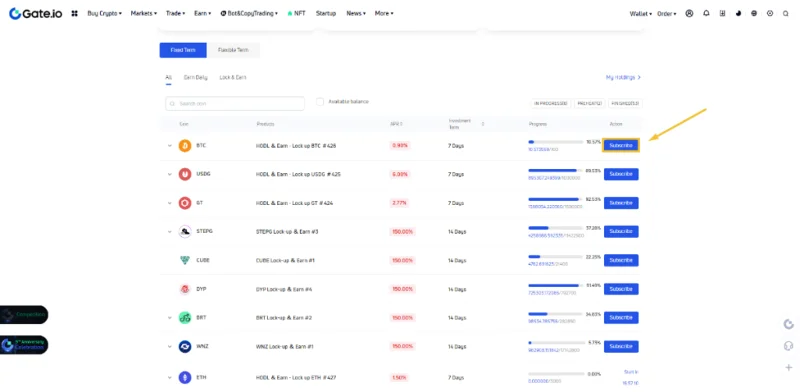Open the Order dropdown
The image size is (800, 392).
[667, 14]
